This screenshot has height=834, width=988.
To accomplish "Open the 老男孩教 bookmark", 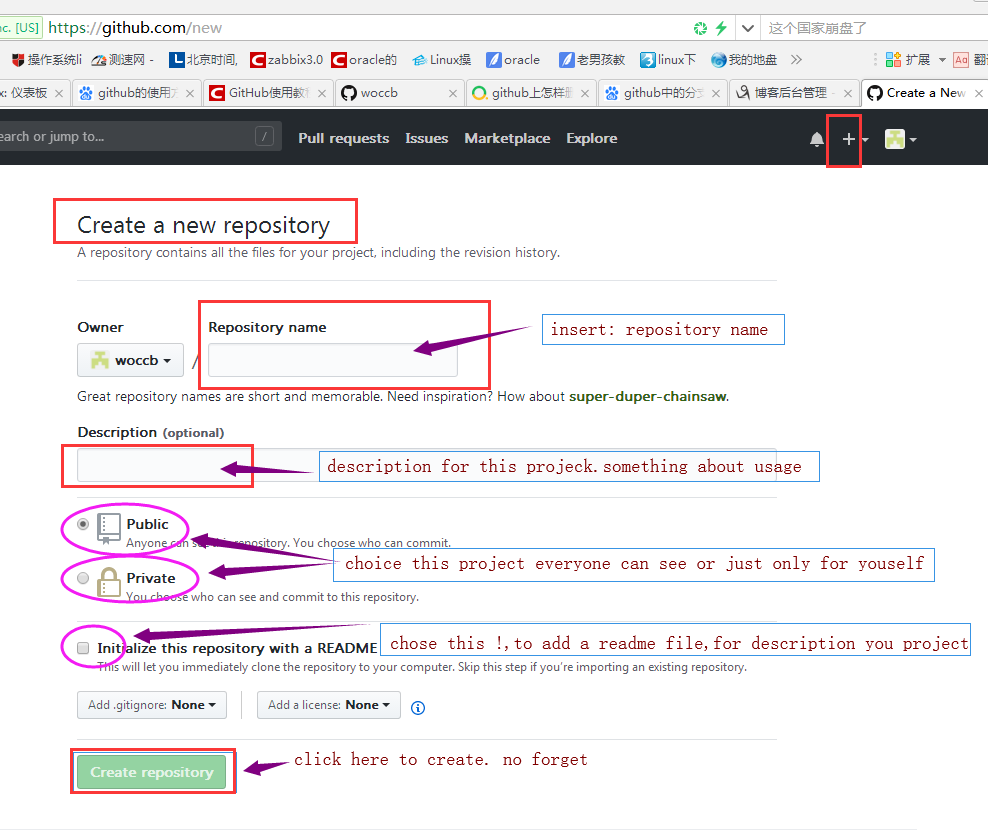I will coord(592,60).
